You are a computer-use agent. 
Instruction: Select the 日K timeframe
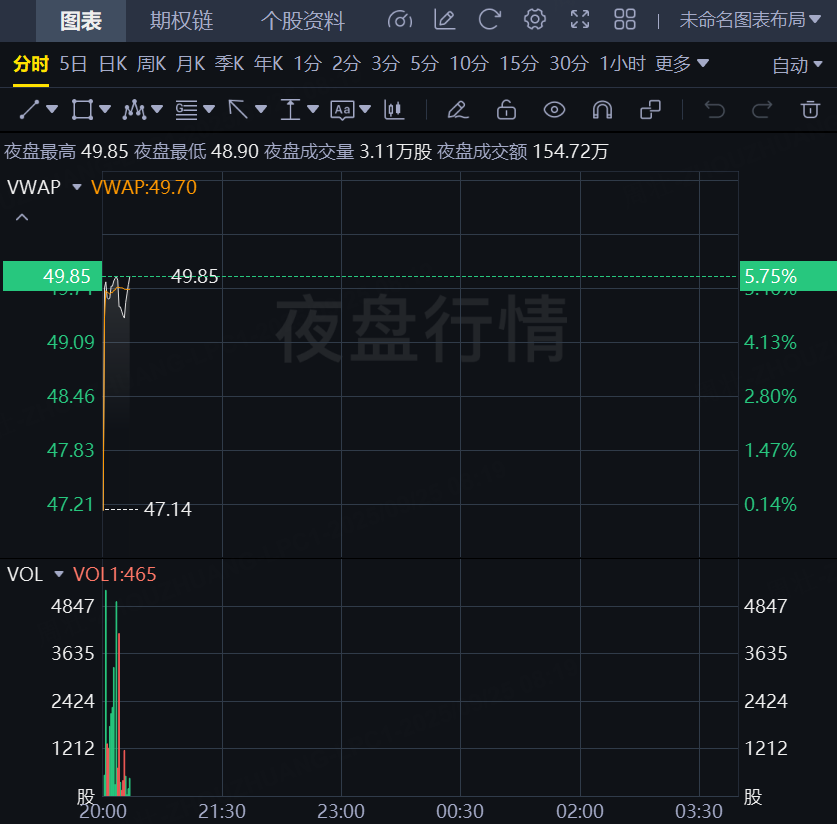(113, 64)
